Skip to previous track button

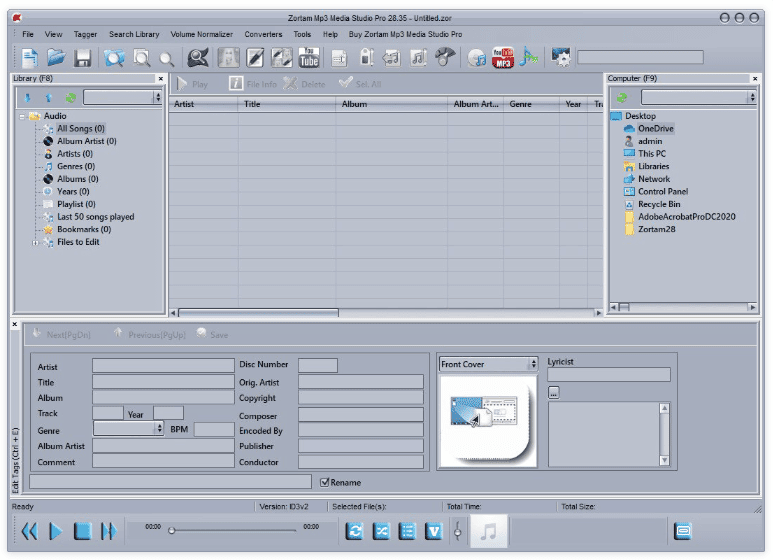[30, 531]
